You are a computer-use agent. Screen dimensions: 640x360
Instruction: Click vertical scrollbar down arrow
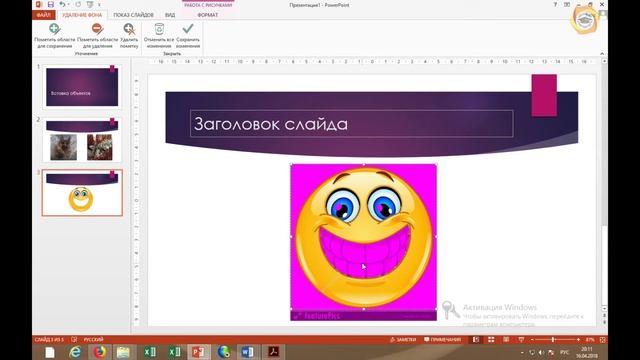click(604, 309)
